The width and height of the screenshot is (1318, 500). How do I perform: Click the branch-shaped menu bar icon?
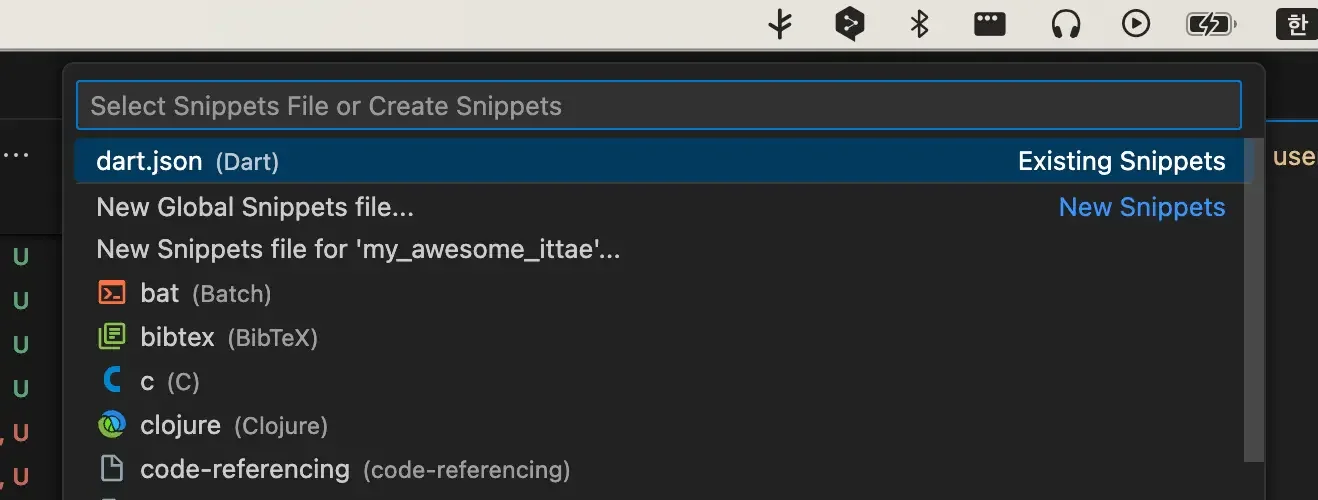coord(780,23)
